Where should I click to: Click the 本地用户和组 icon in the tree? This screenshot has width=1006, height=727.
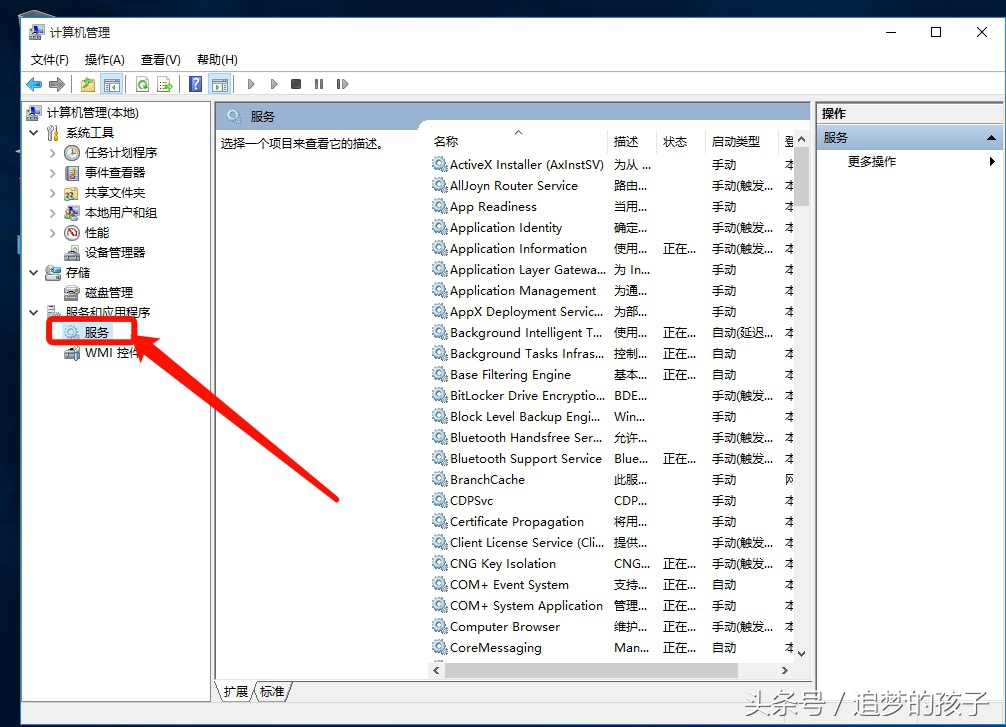72,213
